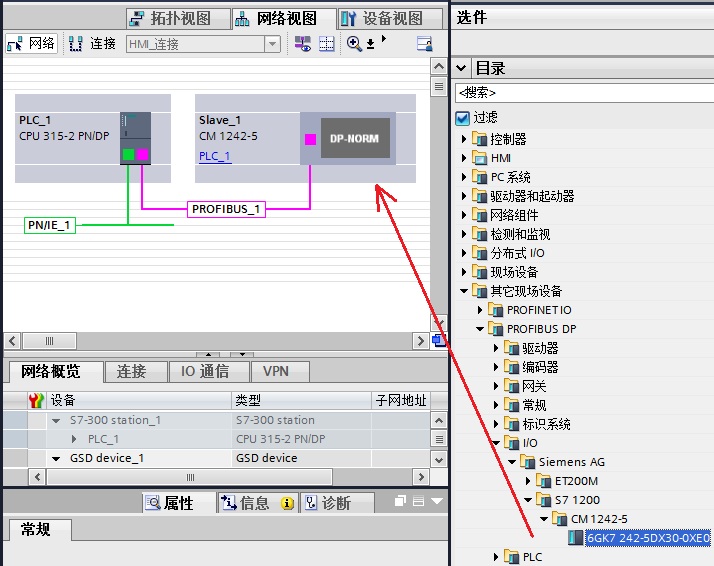Expand the PLC_1 row in overview table
This screenshot has height=566, width=714.
[74, 439]
